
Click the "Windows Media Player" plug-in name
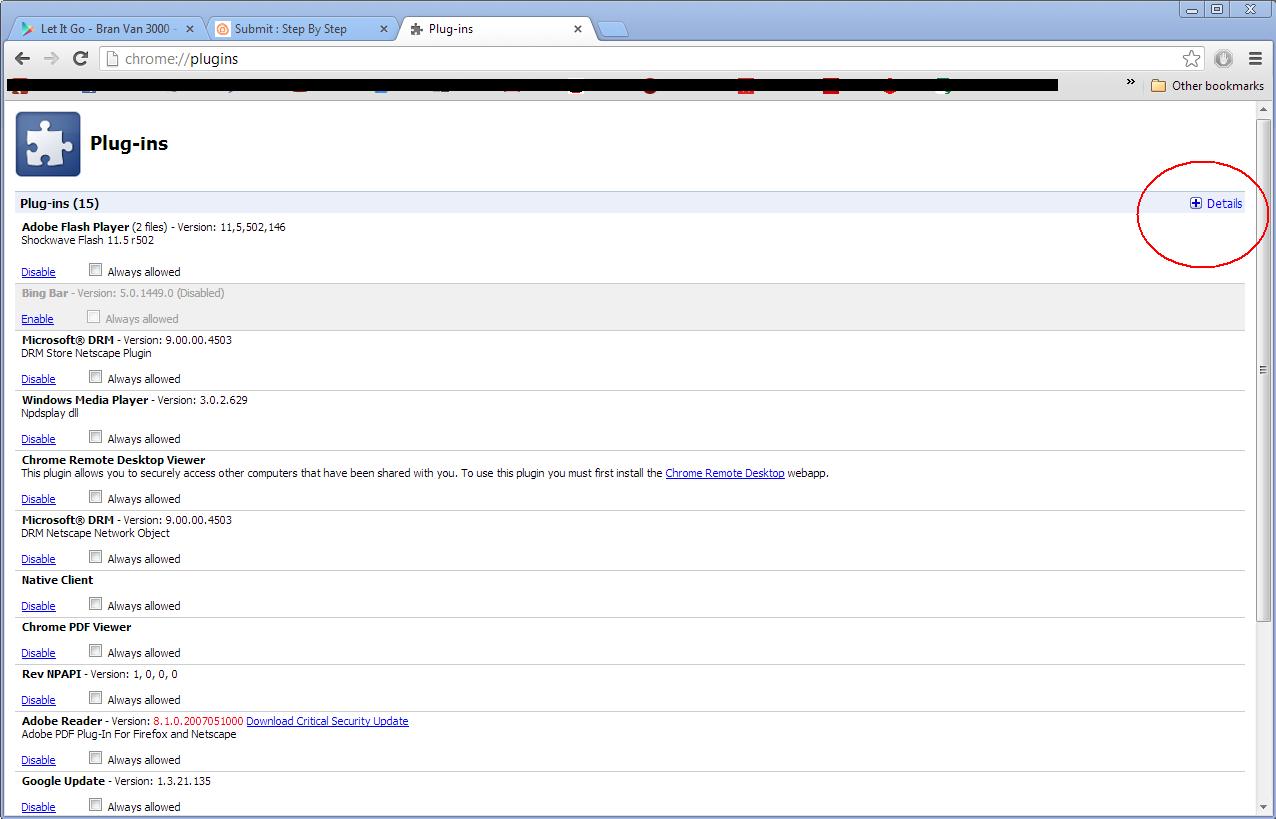click(x=85, y=400)
